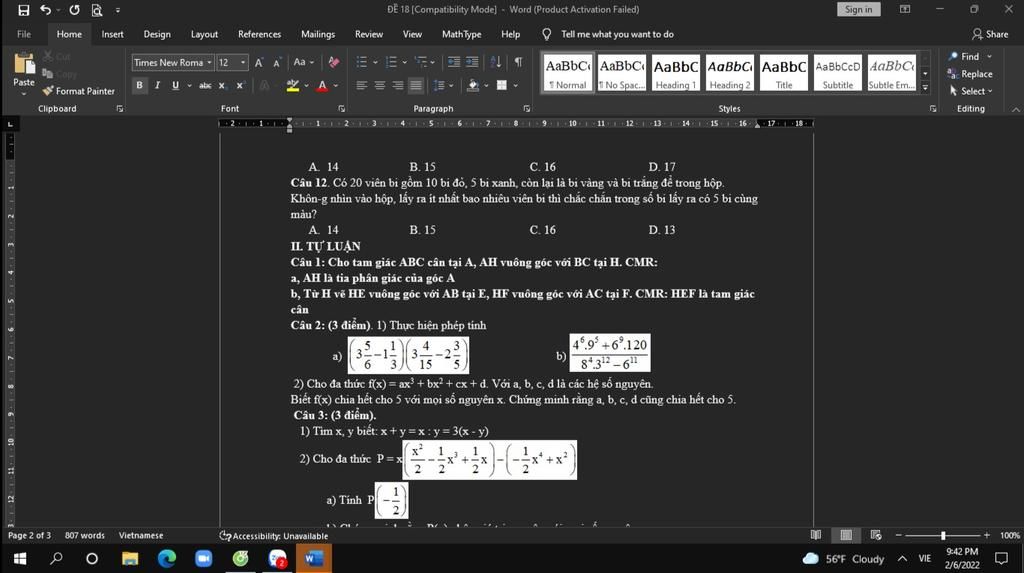Apply red font color

322,86
